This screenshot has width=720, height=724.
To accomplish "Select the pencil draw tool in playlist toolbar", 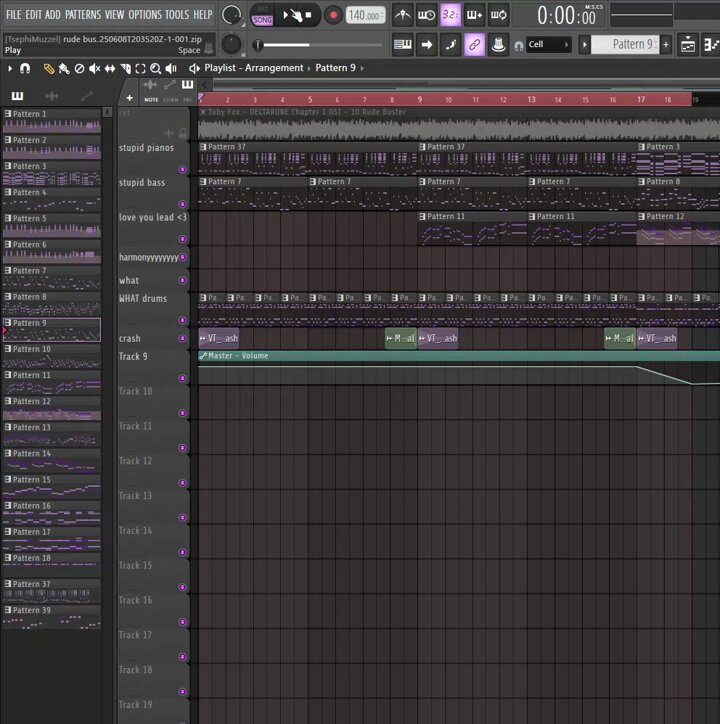I will 48,69.
